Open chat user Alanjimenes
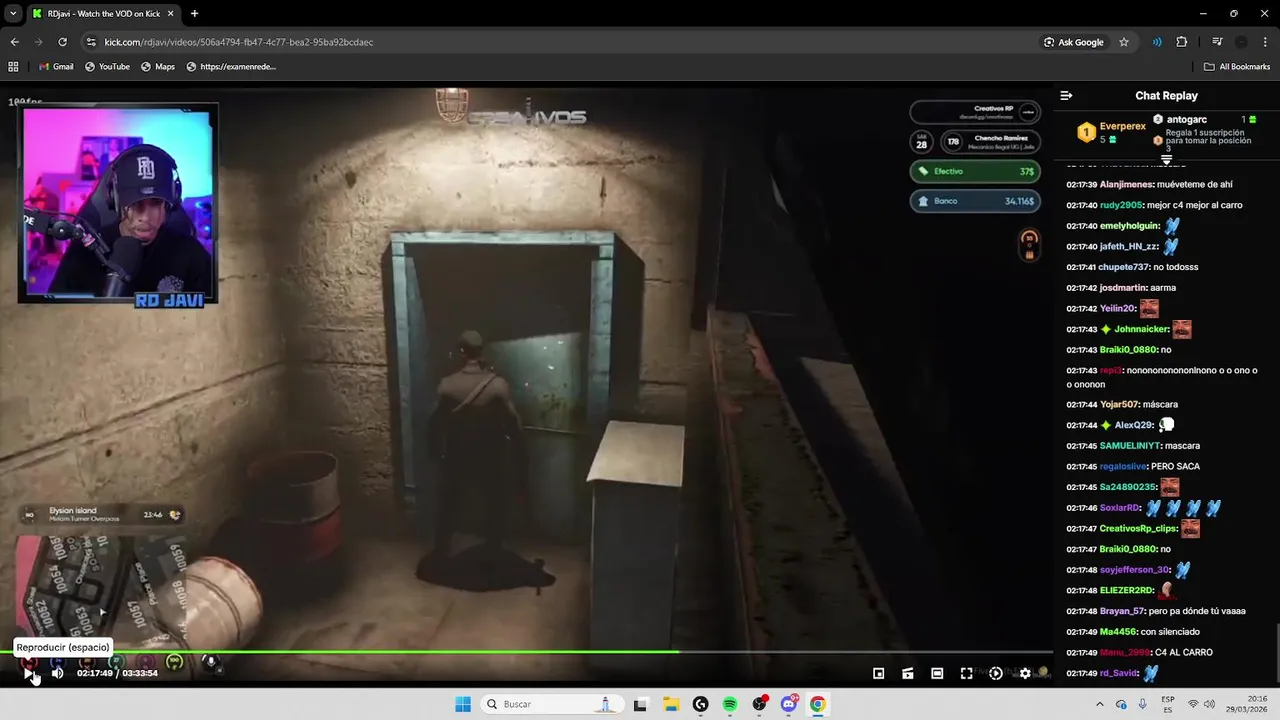This screenshot has width=1280, height=720. click(x=1126, y=184)
